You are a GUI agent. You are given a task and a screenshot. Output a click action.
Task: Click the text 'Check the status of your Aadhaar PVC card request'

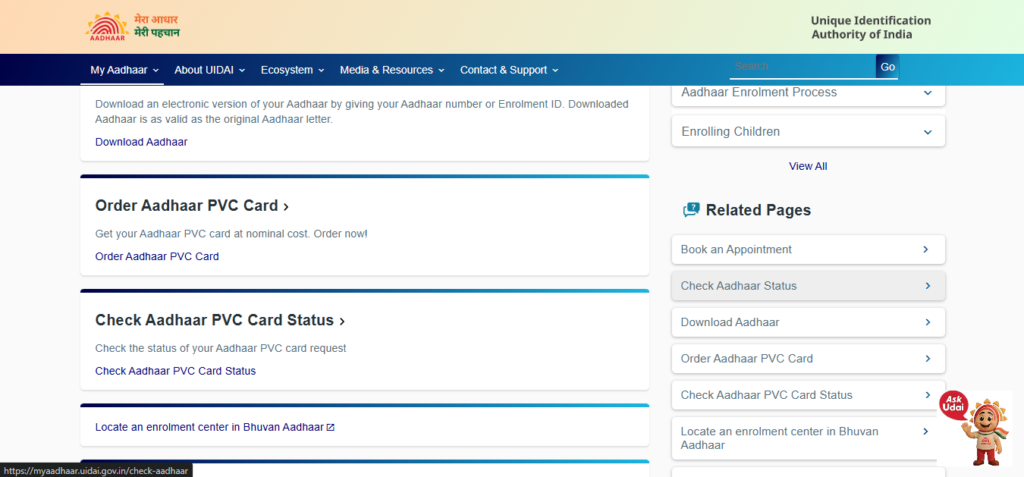pyautogui.click(x=221, y=348)
